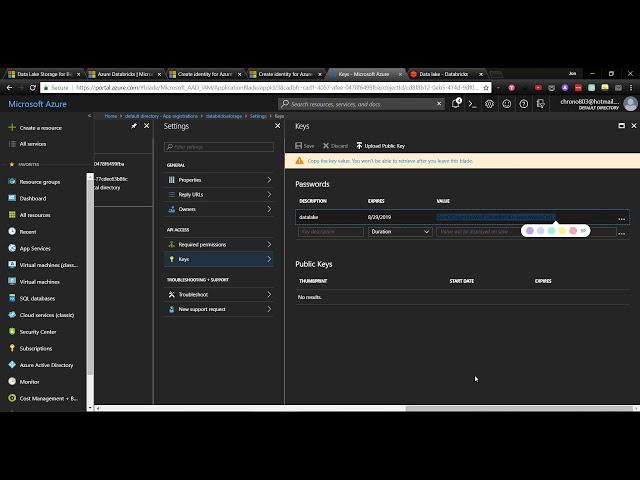Open the ellipsis menu for the datalake key
Image resolution: width=640 pixels, height=480 pixels.
click(622, 218)
